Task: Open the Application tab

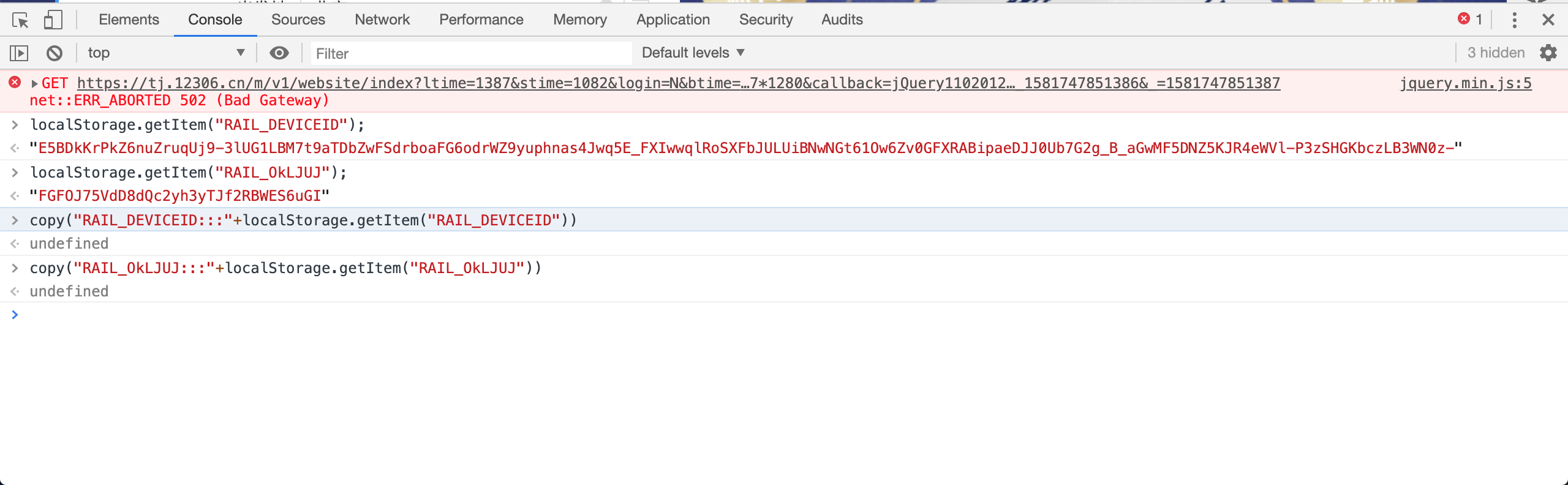Action: pos(673,20)
